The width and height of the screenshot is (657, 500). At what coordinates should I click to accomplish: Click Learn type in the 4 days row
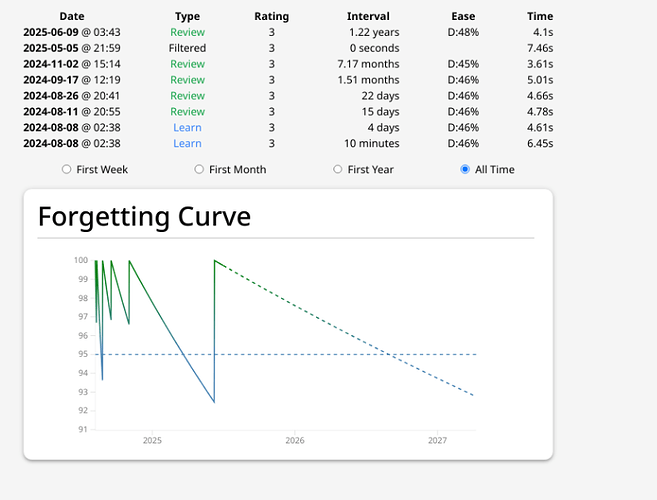187,128
